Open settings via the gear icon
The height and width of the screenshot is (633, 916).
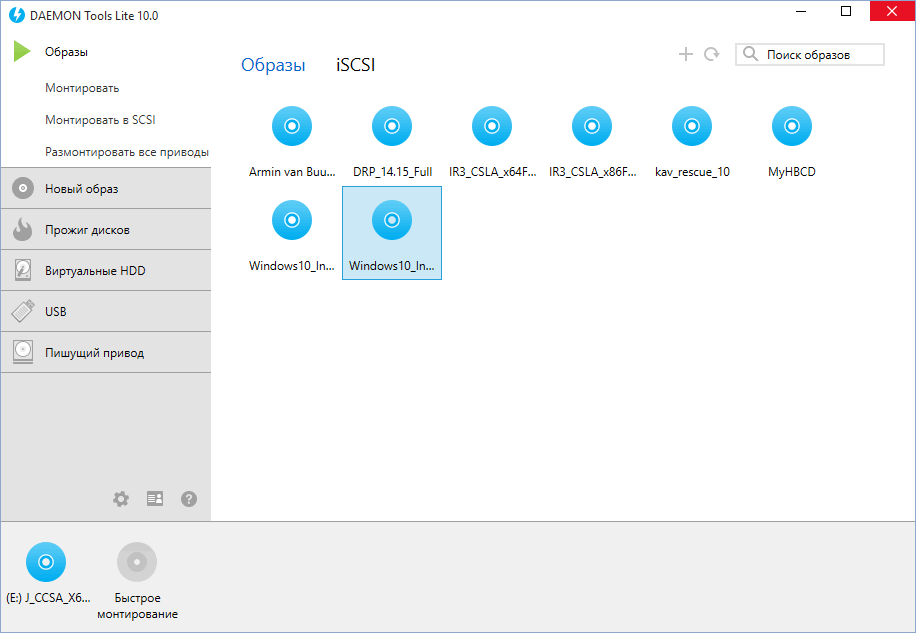click(x=121, y=499)
